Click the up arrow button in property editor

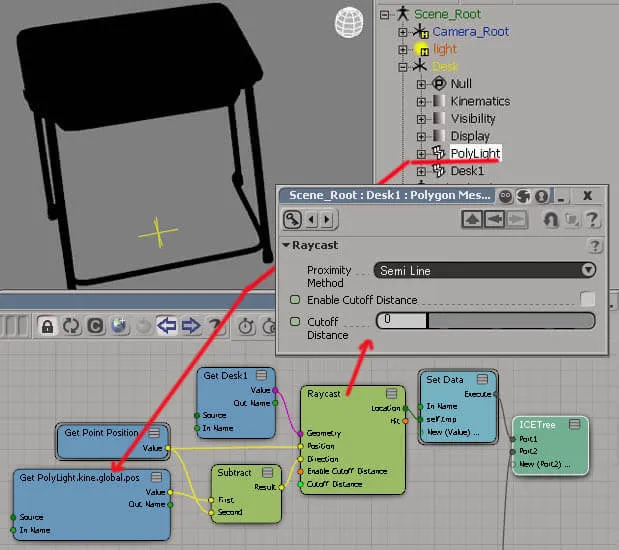(472, 219)
